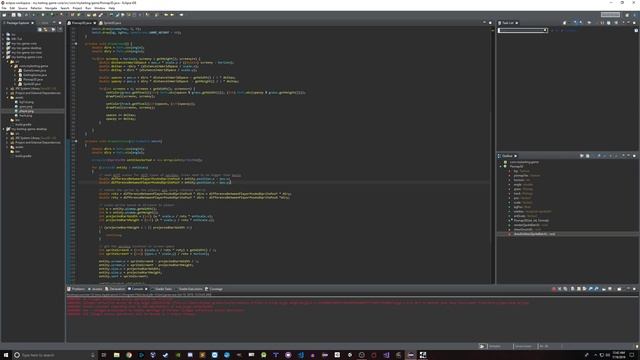
Task: Select grass.png in assets folder
Action: coord(26,107)
